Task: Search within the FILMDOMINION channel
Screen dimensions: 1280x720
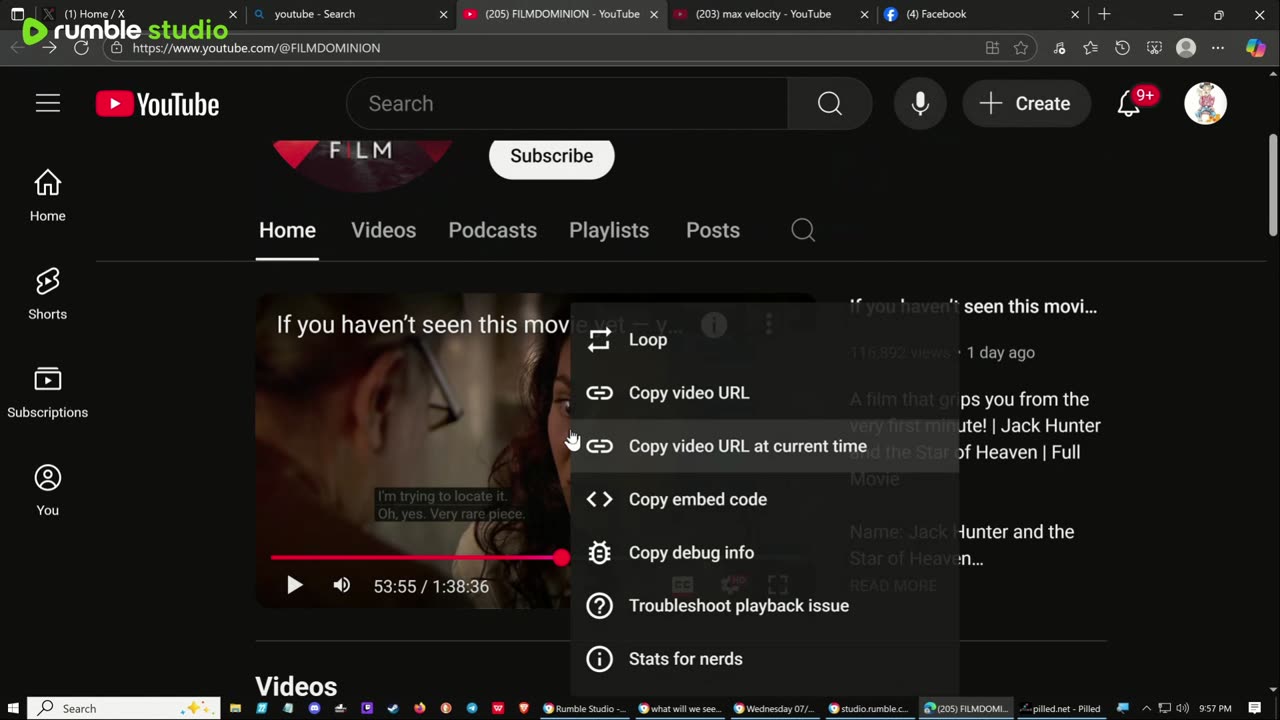Action: 803,230
